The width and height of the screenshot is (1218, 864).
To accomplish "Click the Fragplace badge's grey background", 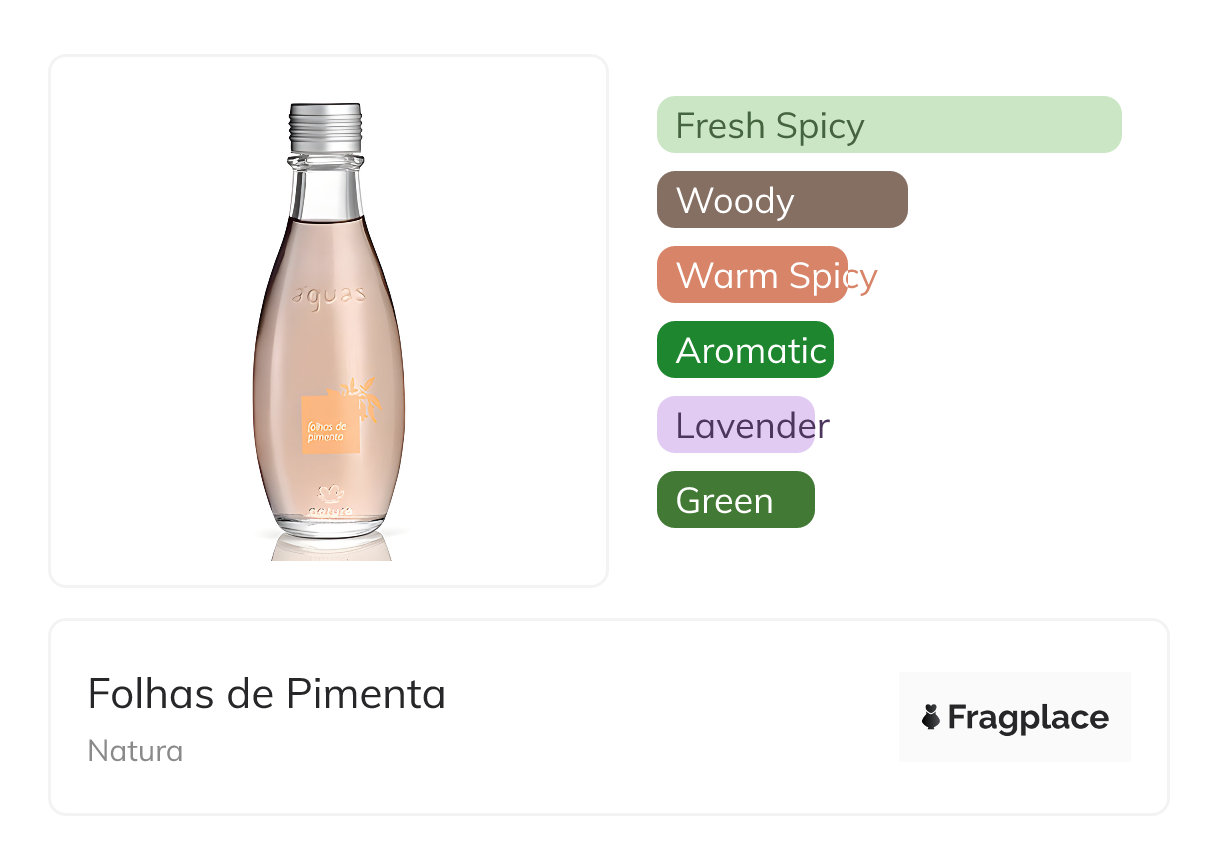I will click(x=1014, y=687).
